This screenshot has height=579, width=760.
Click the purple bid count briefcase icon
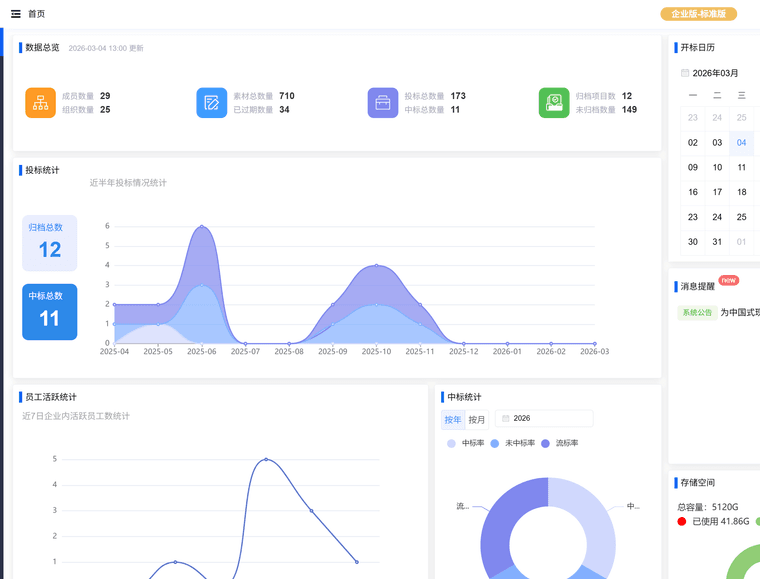point(382,103)
